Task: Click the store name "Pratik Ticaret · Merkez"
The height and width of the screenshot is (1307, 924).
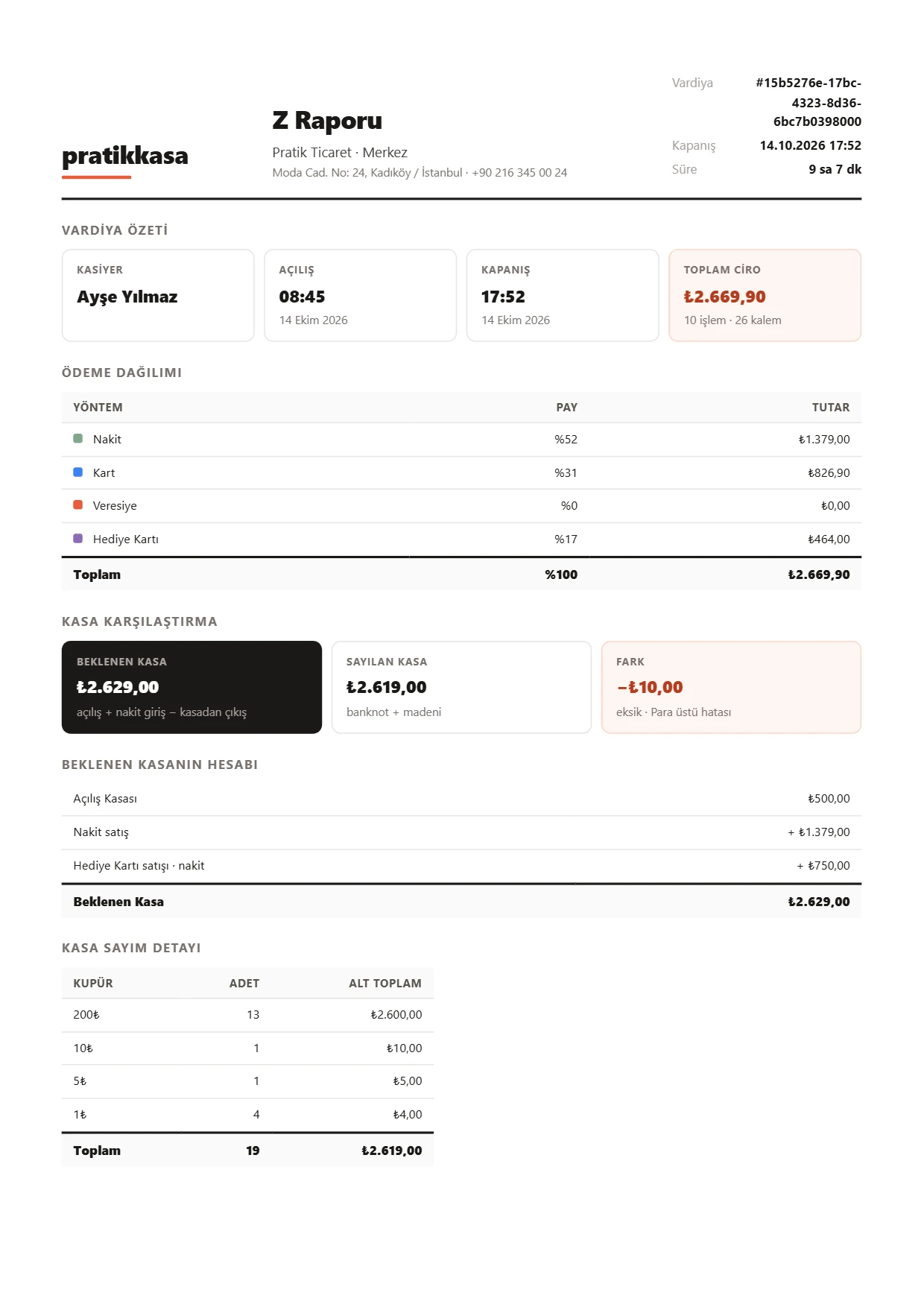Action: pyautogui.click(x=340, y=153)
